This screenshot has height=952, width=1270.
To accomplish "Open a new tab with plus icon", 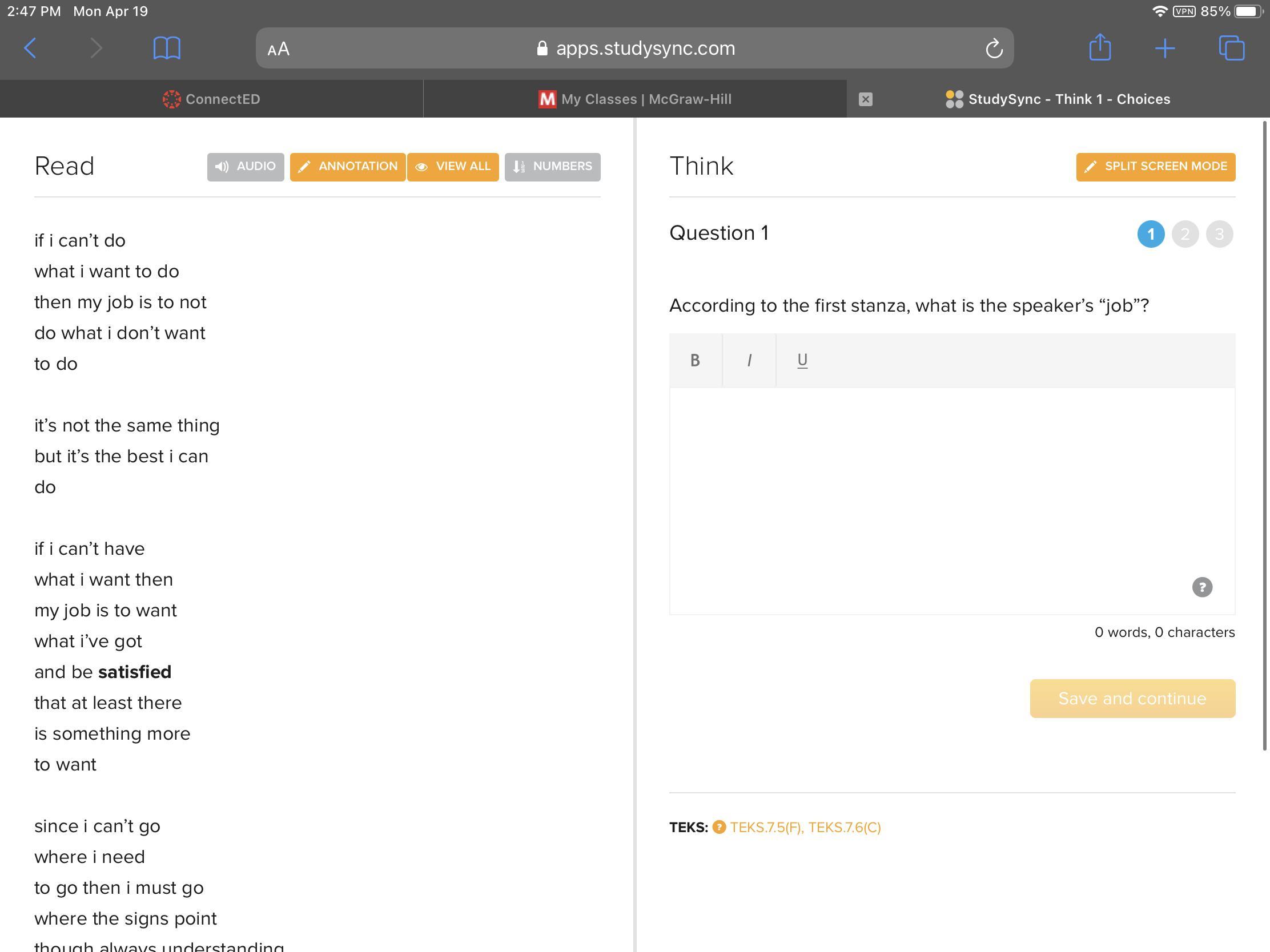I will (1165, 47).
